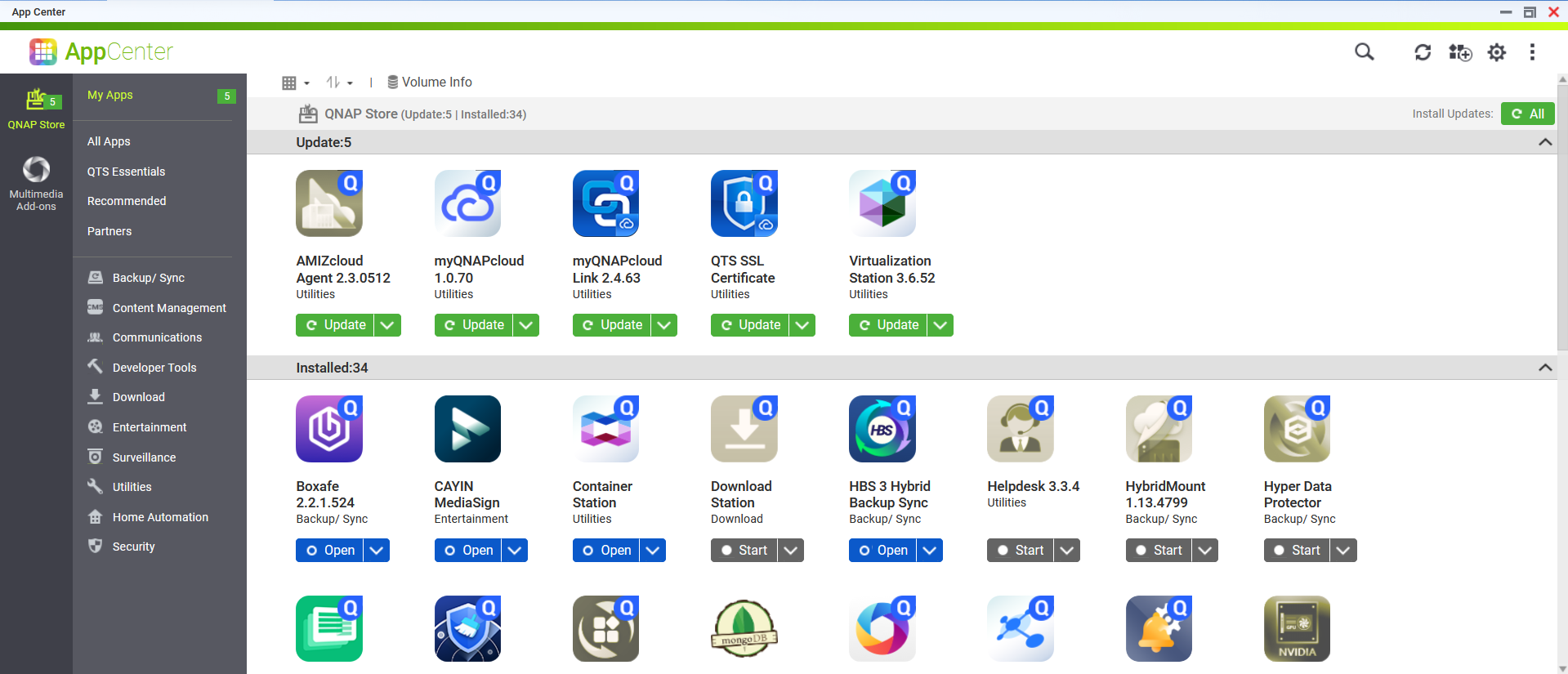Click the CAYIN MediaSign app icon
The image size is (1568, 674).
[x=467, y=429]
